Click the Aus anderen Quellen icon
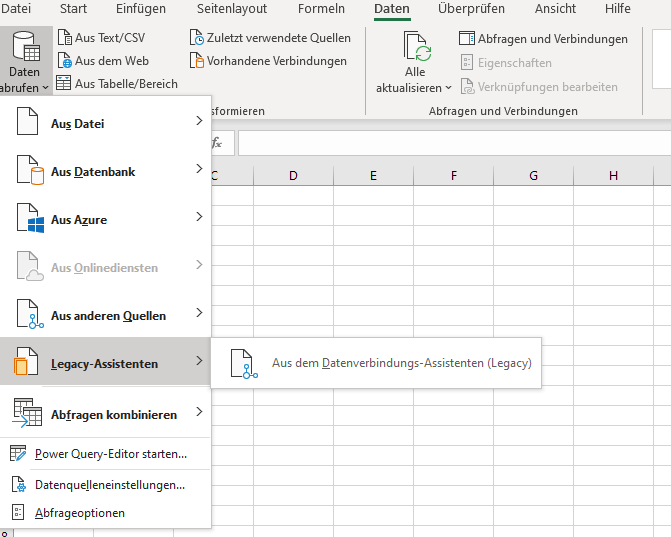671x537 pixels. click(x=30, y=314)
